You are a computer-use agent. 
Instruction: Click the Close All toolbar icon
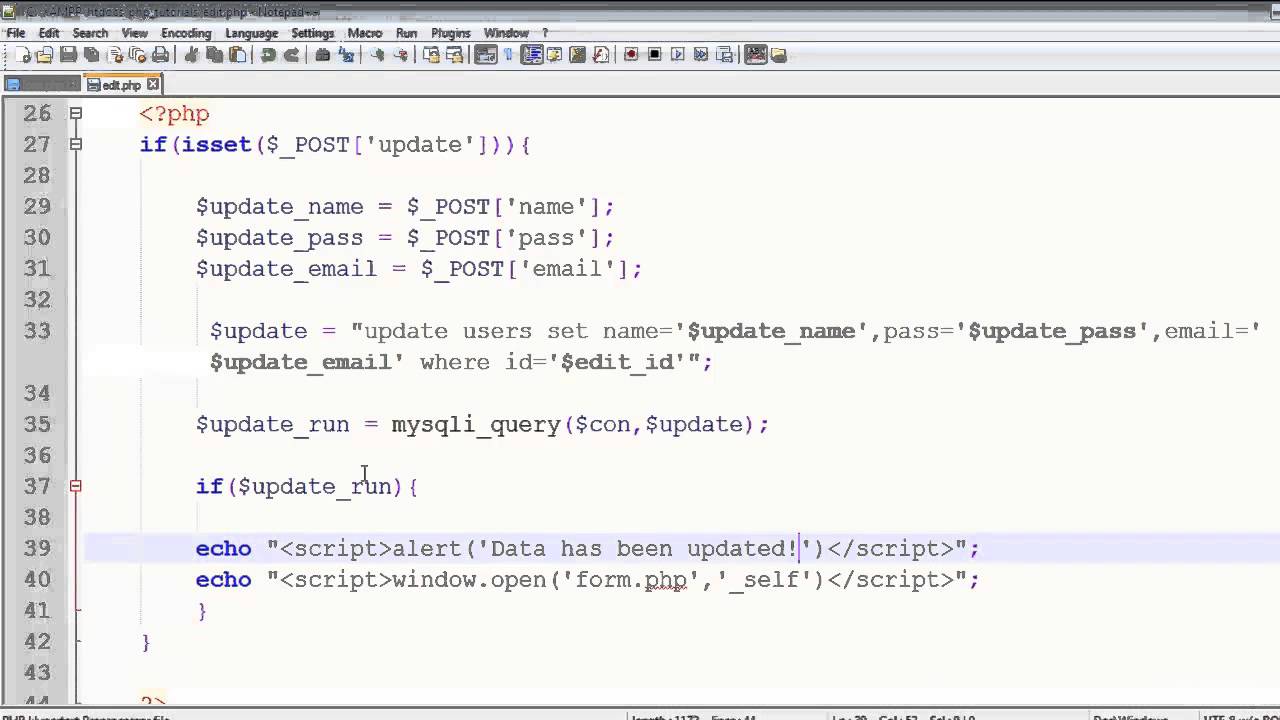[x=137, y=55]
